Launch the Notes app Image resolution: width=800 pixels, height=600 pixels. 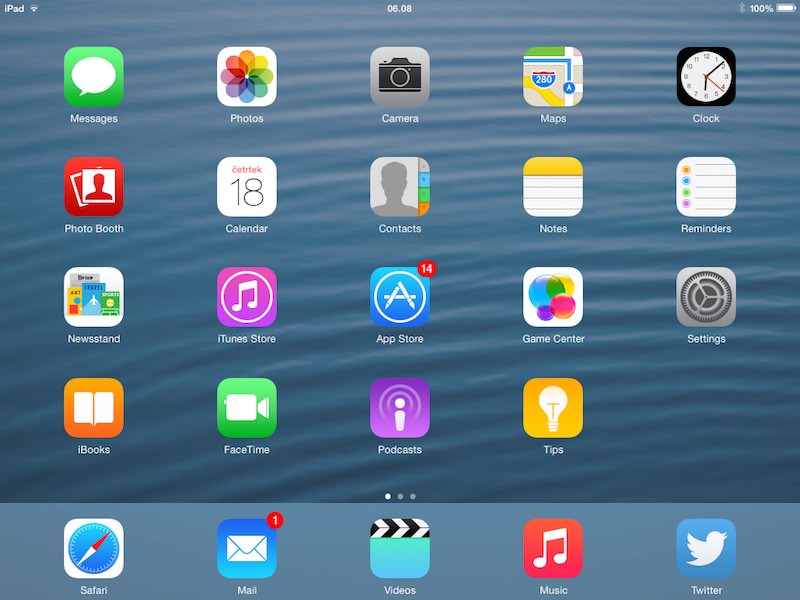click(553, 187)
